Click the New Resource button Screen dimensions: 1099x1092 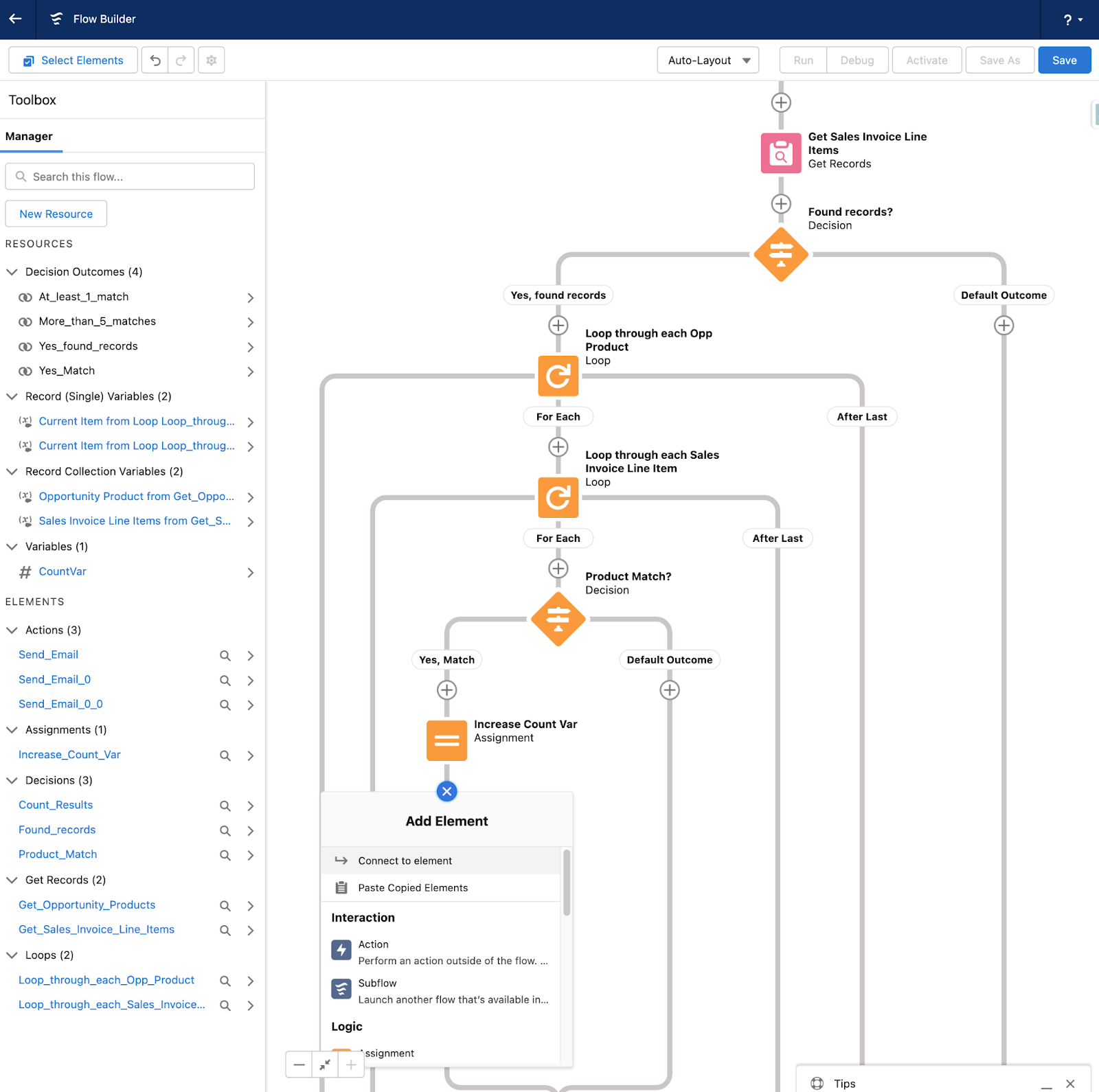pyautogui.click(x=56, y=214)
